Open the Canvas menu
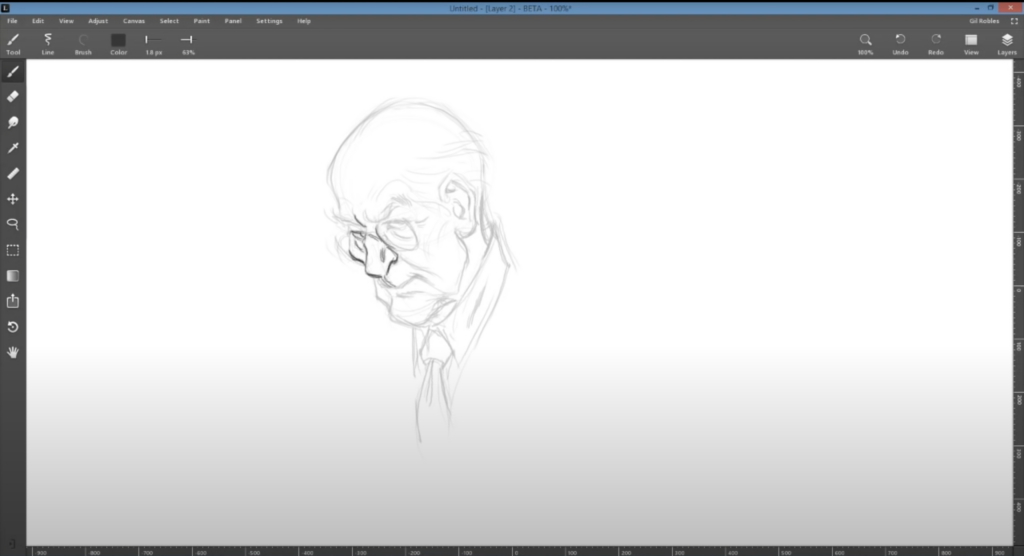The height and width of the screenshot is (556, 1024). [134, 21]
